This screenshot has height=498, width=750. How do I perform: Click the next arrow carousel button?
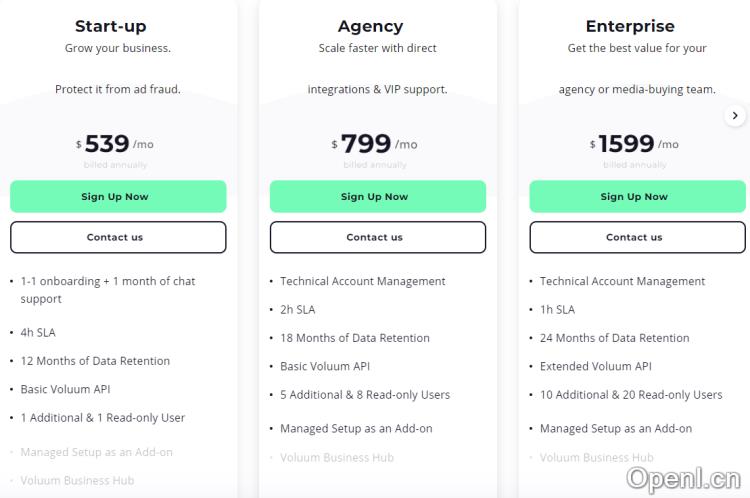(735, 115)
